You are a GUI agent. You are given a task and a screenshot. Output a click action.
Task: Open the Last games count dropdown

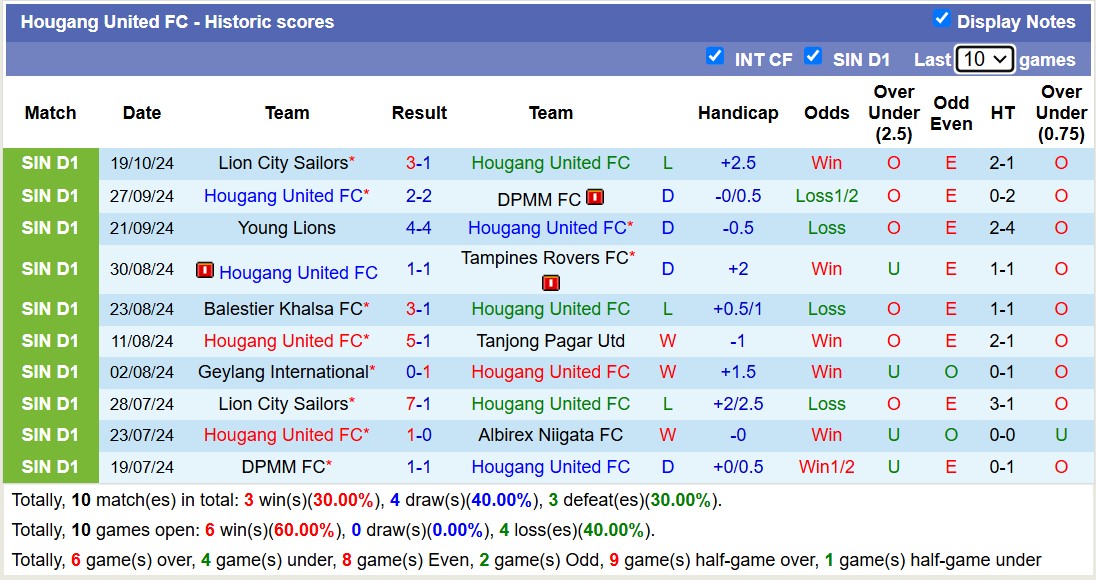point(984,59)
